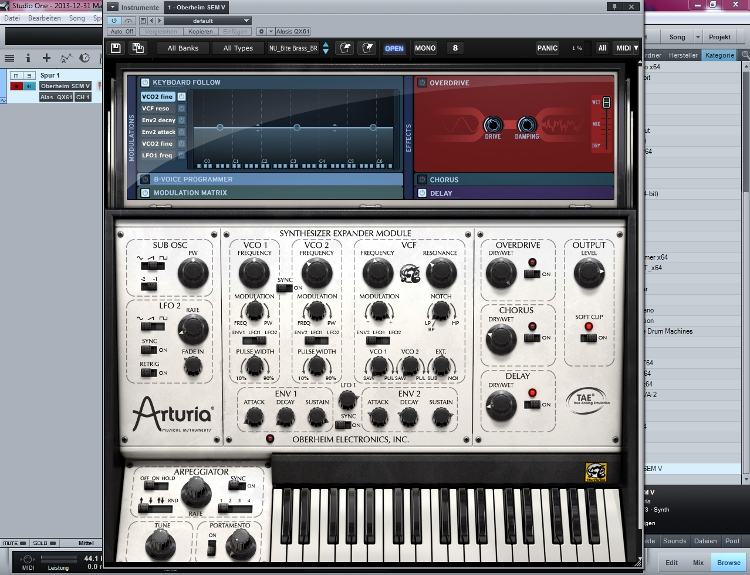This screenshot has height=575, width=750.
Task: Click the yellow mascot icon above keyboard
Action: pos(596,472)
